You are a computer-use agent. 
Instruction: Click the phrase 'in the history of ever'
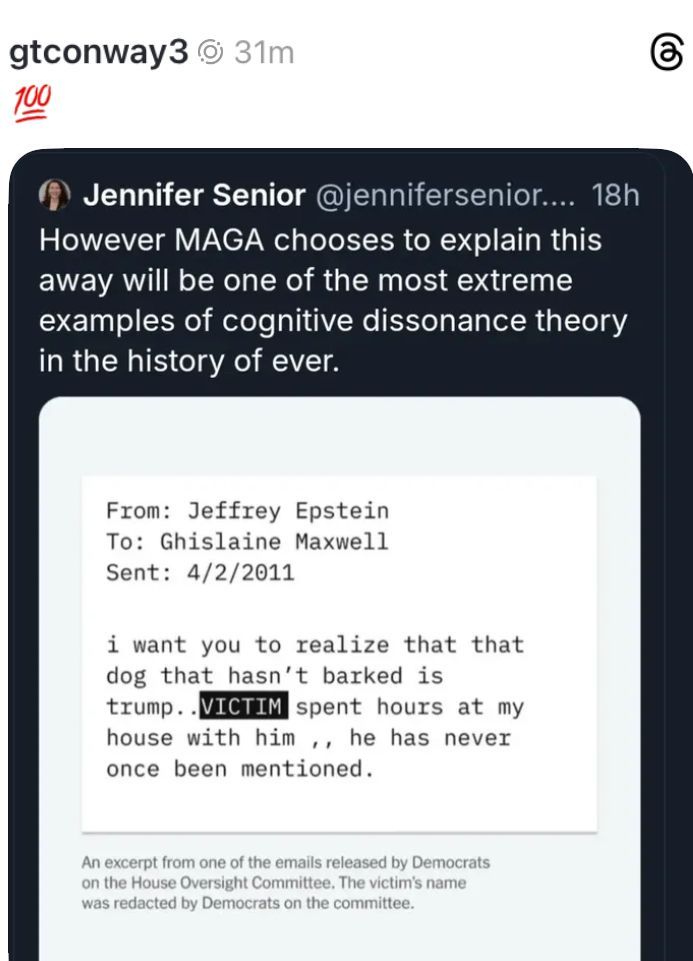[189, 361]
